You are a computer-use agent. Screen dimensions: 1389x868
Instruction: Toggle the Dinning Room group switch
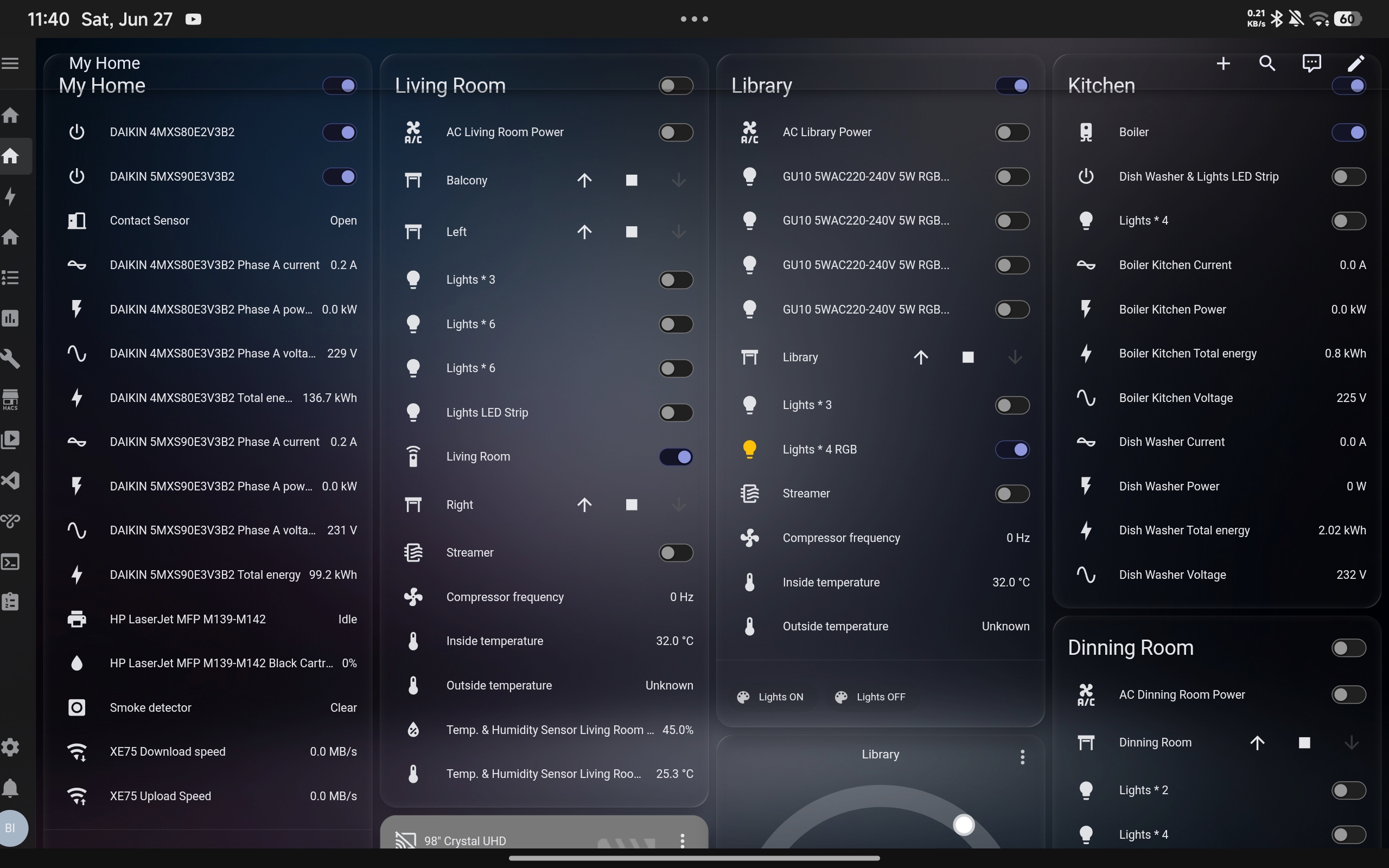point(1349,648)
